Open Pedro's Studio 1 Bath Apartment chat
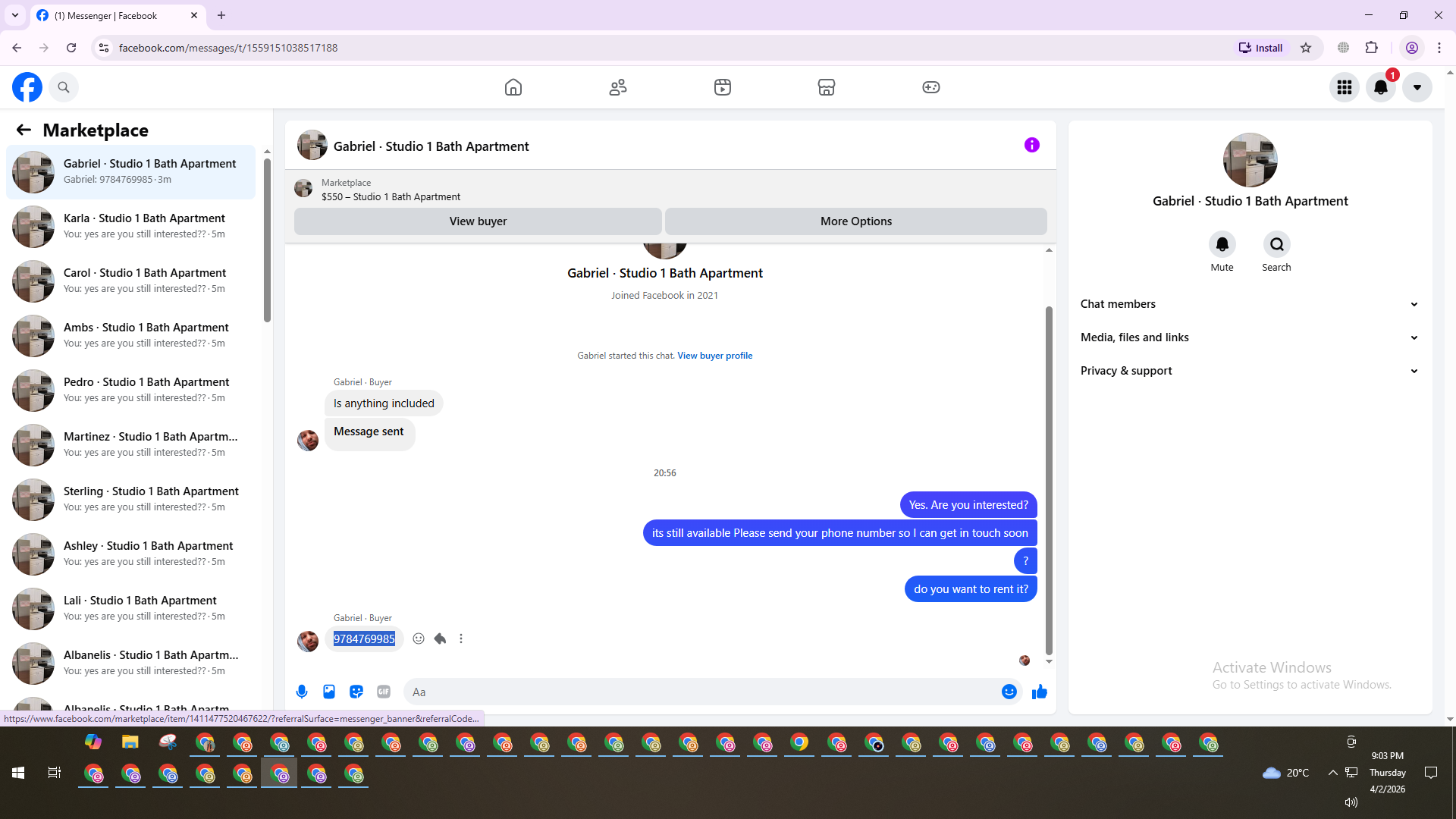1456x819 pixels. point(131,391)
